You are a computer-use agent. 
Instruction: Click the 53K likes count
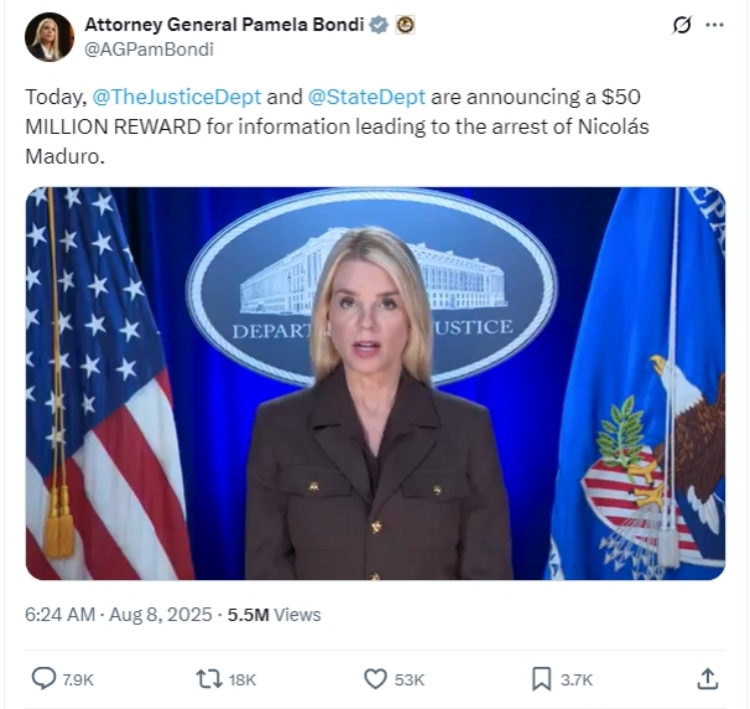pos(409,680)
